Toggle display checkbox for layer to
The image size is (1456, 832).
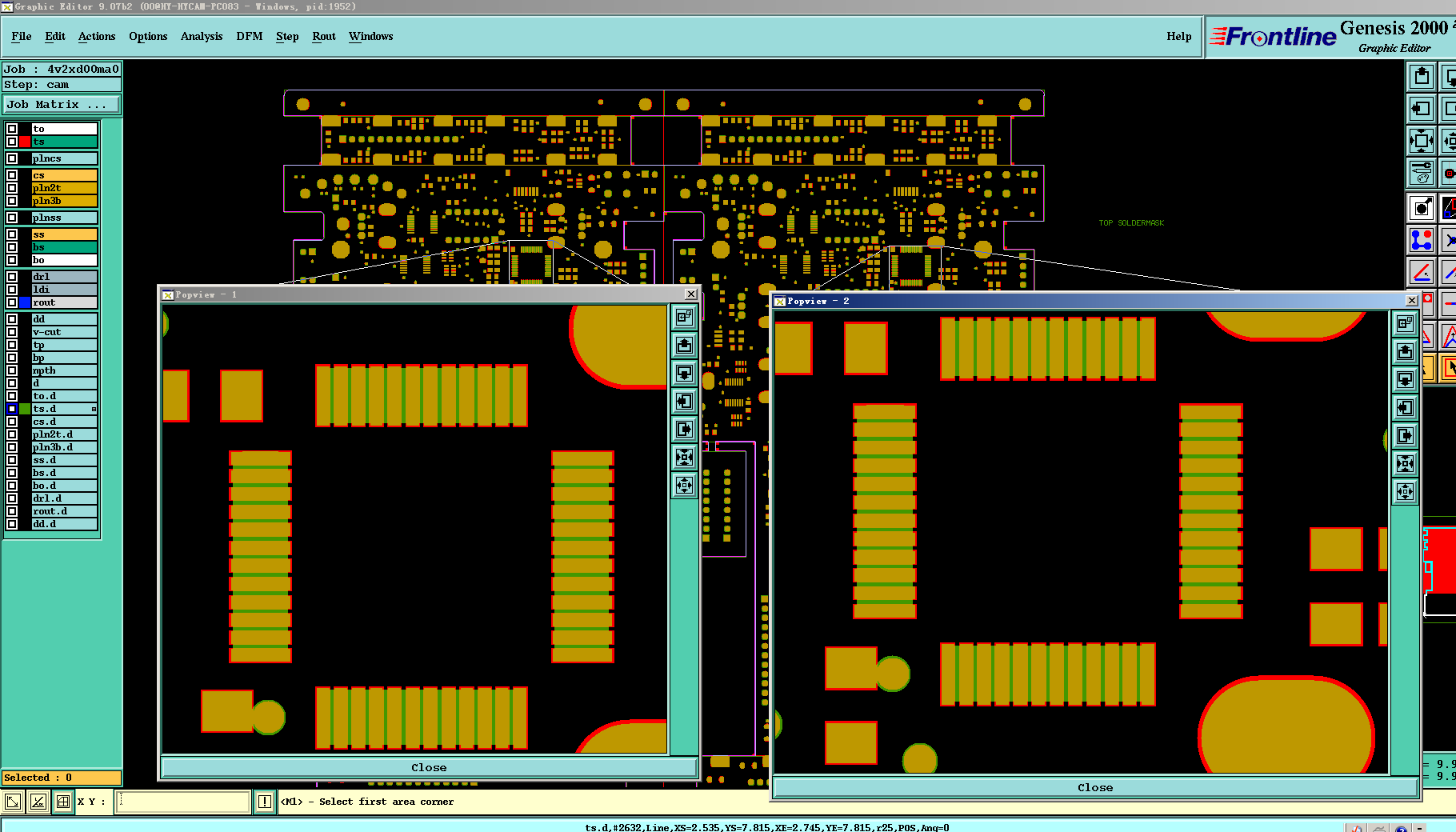click(x=12, y=129)
